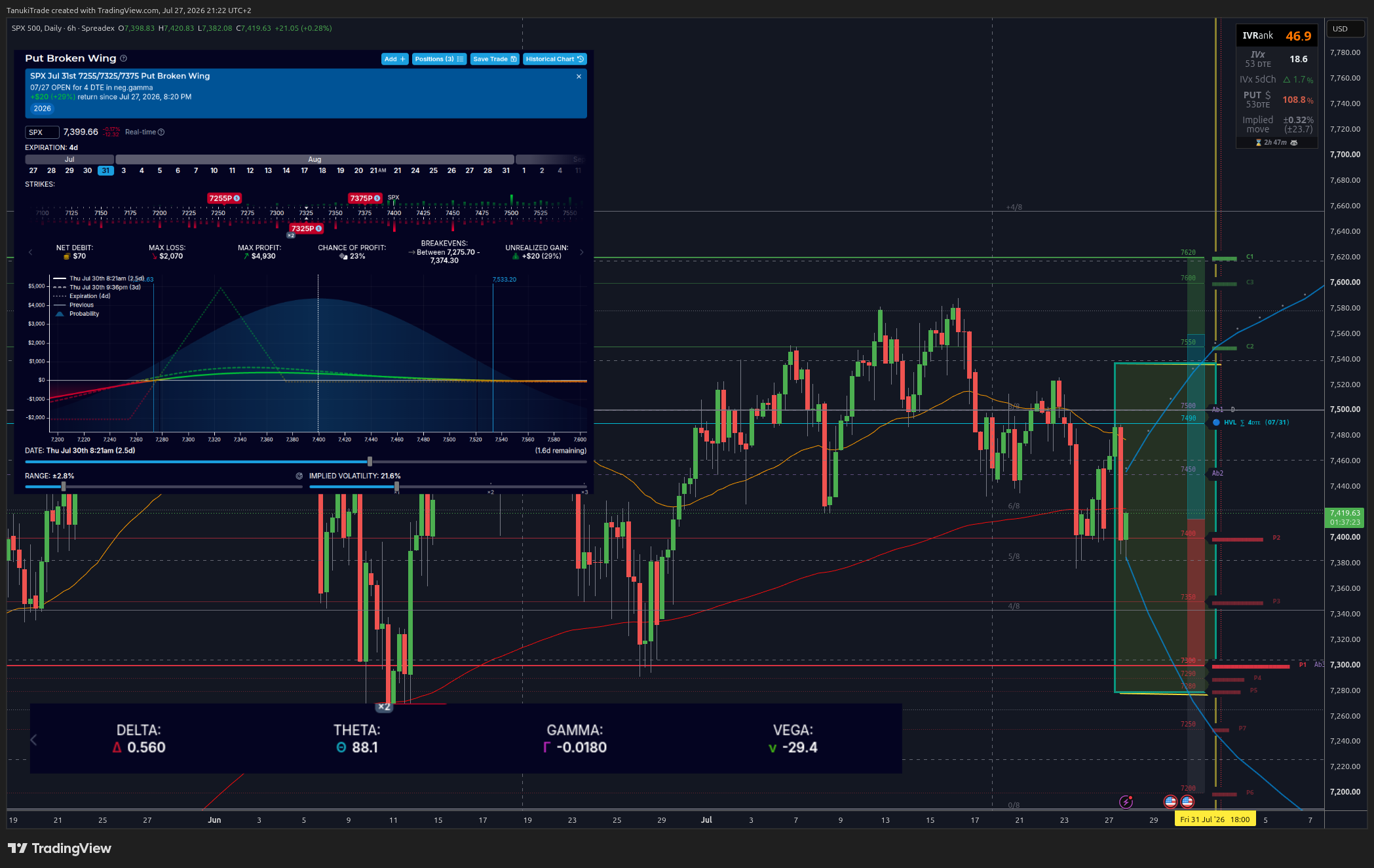Click the TradingView logo
Viewport: 1374px width, 868px height.
pyautogui.click(x=60, y=848)
